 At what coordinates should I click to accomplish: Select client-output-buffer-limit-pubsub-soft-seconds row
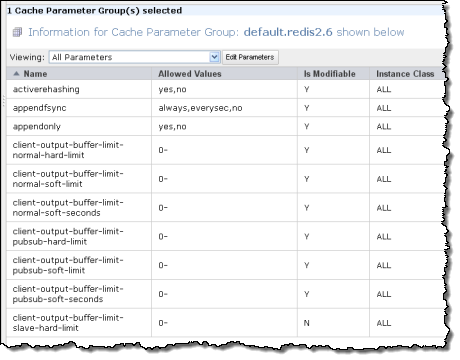tap(225, 294)
